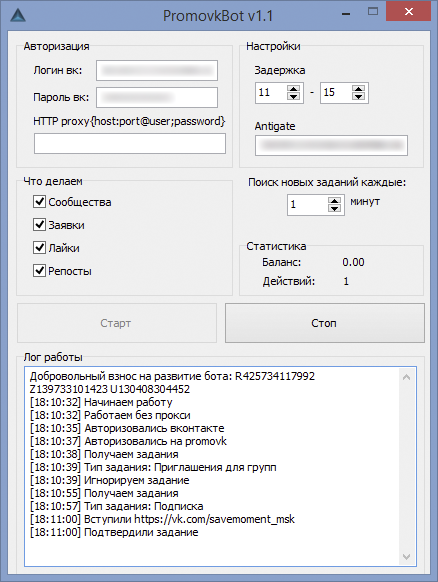Click log line 'Игнорируем задание'
The image size is (438, 582).
point(110,480)
